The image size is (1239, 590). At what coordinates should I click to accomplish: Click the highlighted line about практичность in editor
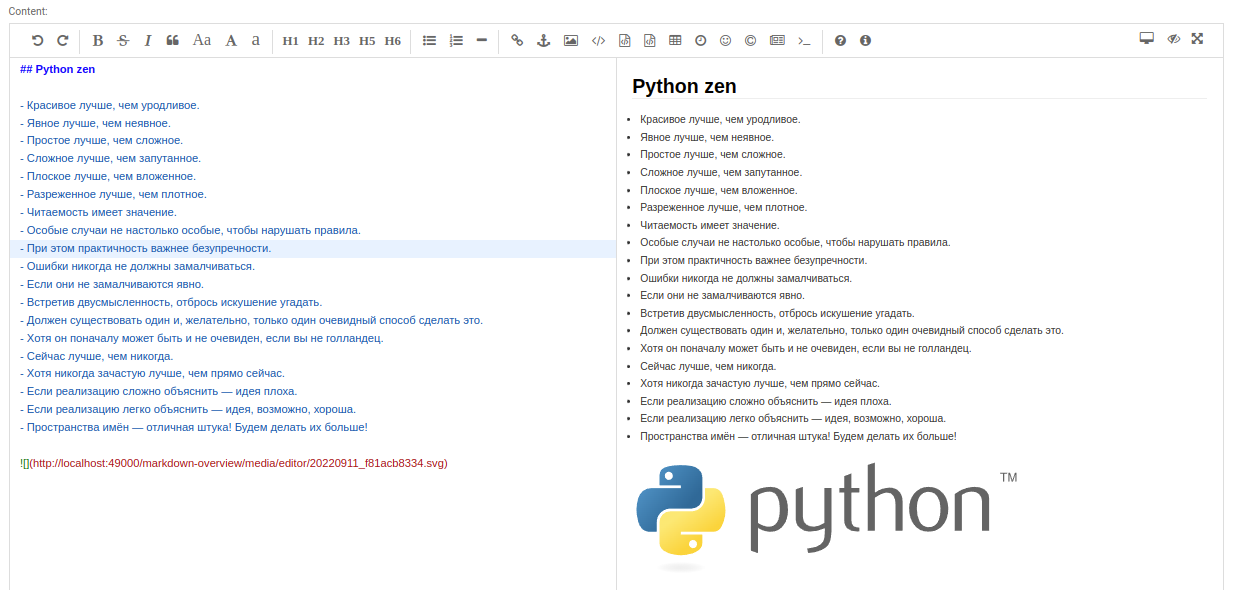point(148,248)
